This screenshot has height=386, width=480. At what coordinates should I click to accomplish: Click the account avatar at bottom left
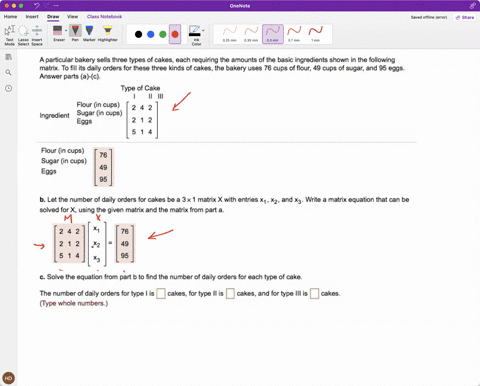[x=8, y=378]
